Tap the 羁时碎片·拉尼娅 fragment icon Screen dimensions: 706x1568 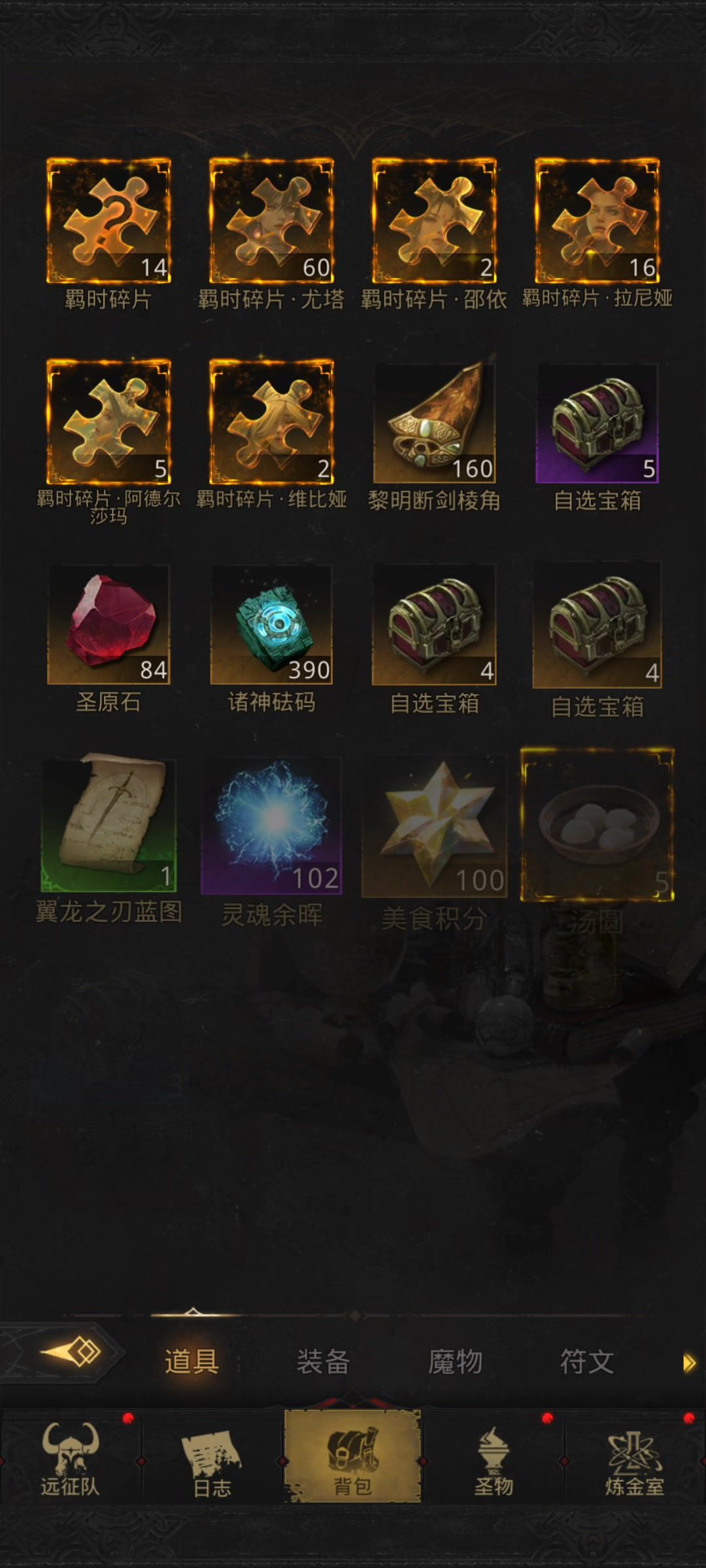click(x=597, y=221)
